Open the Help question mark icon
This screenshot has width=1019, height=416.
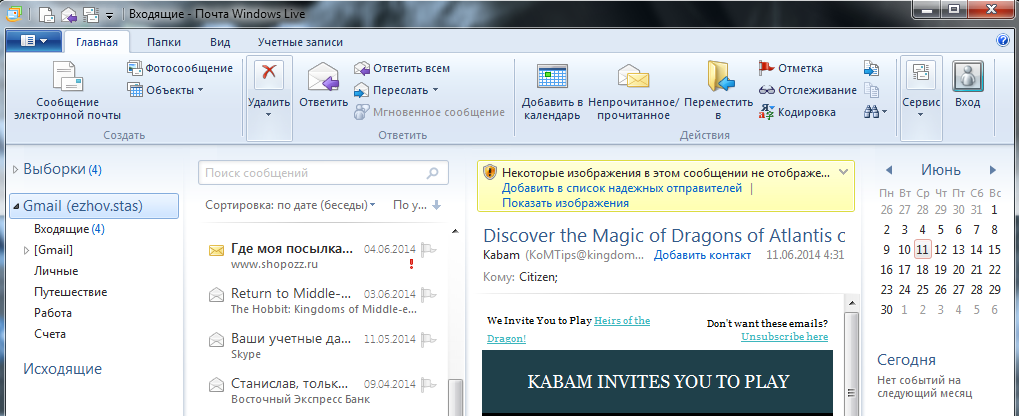(x=1002, y=41)
